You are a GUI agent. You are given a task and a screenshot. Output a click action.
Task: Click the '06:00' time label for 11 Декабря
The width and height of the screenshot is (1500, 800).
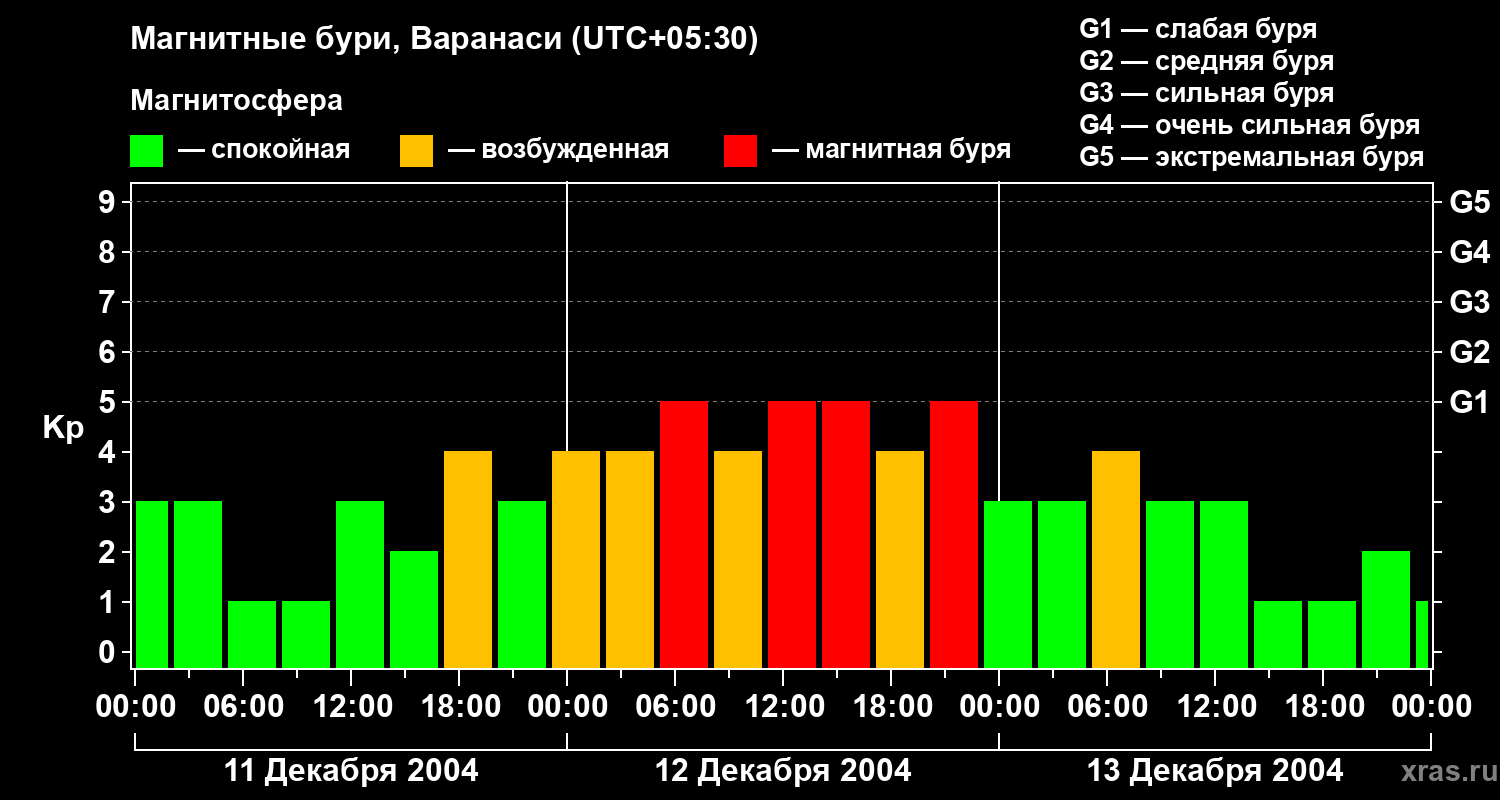(x=243, y=707)
